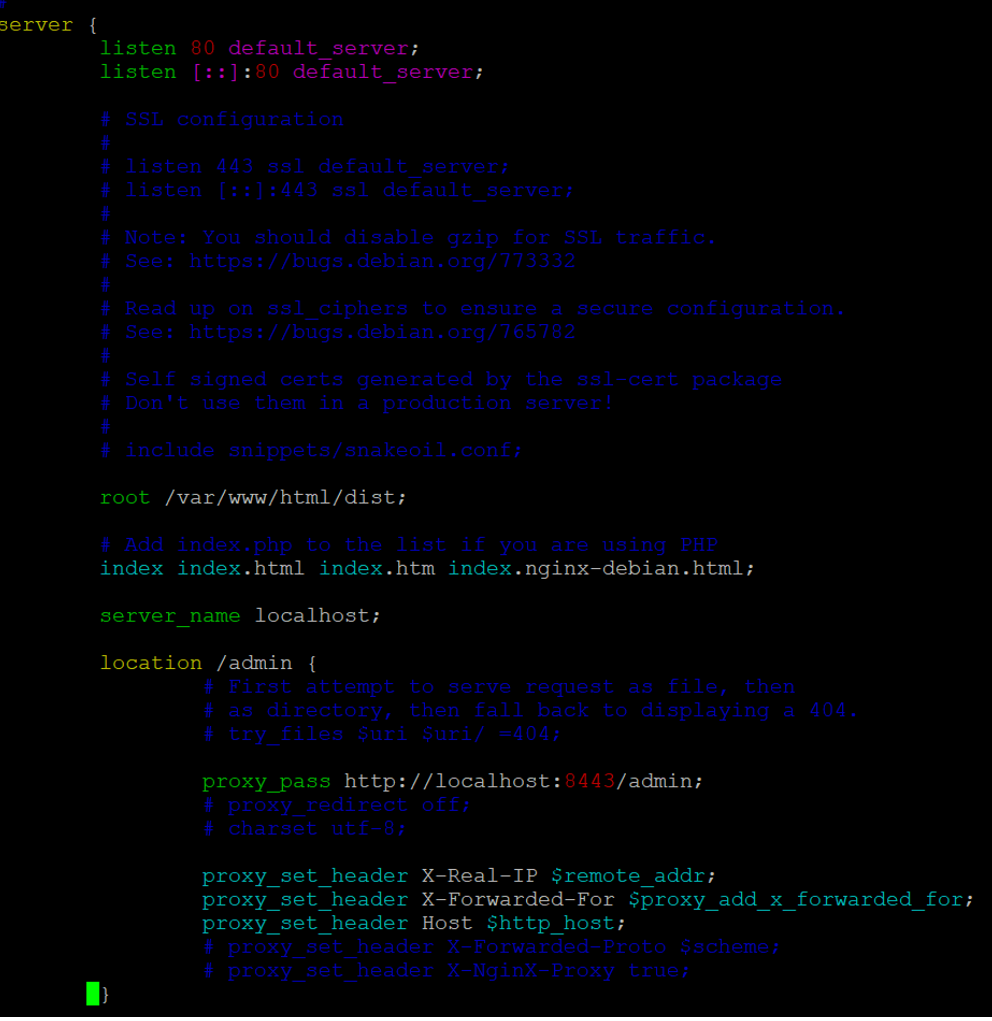Click the 'X-Forwarded-For' proxy_set_header line

tap(588, 900)
